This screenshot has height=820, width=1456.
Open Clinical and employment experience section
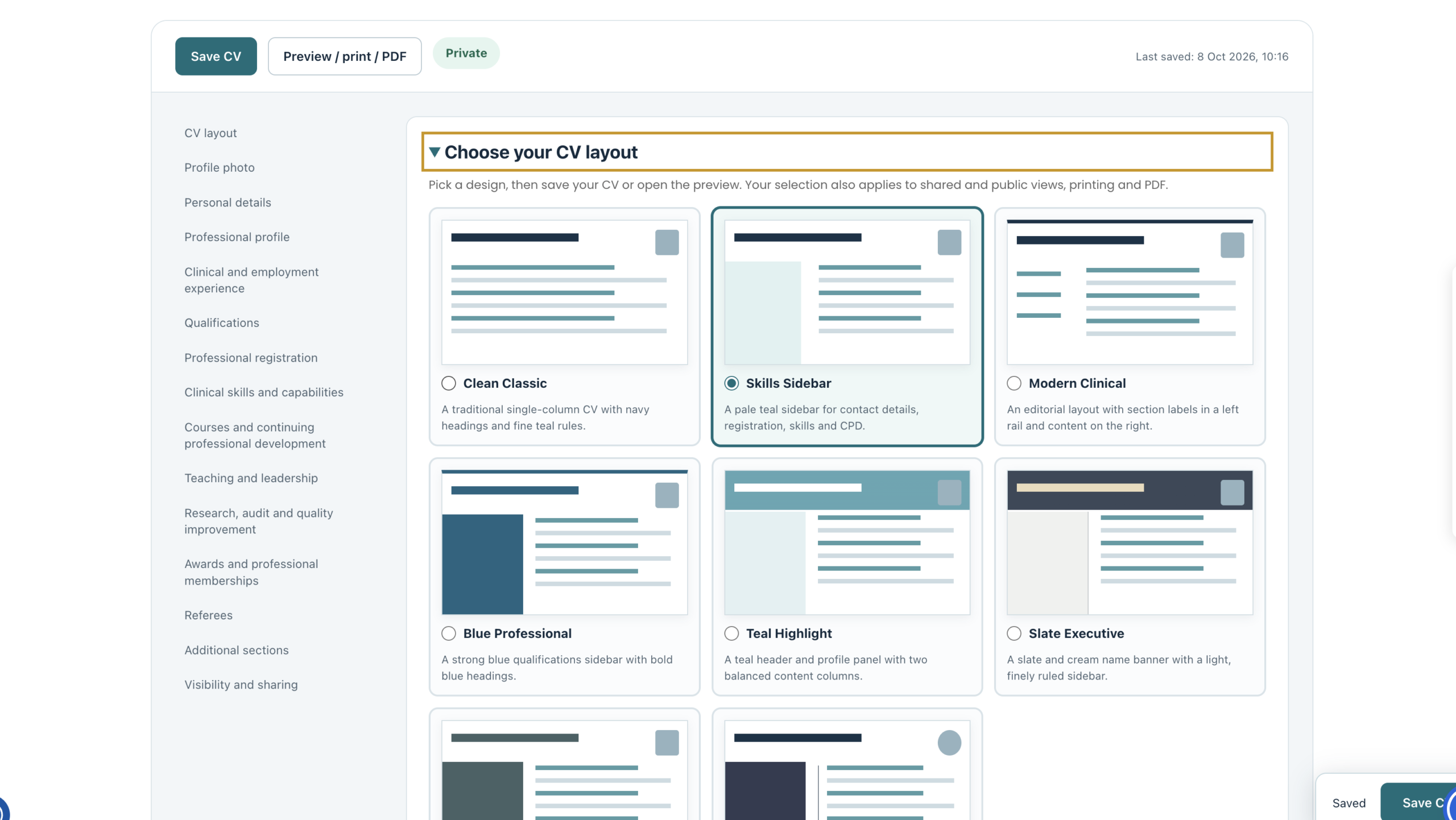(x=251, y=280)
